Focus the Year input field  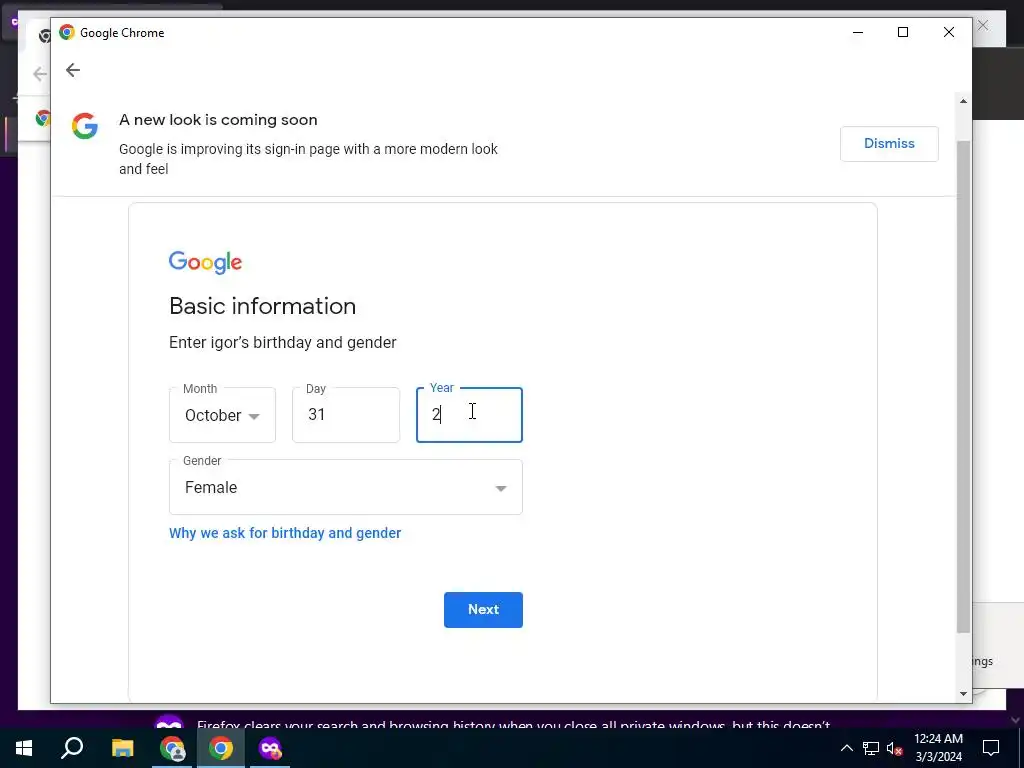pos(469,415)
